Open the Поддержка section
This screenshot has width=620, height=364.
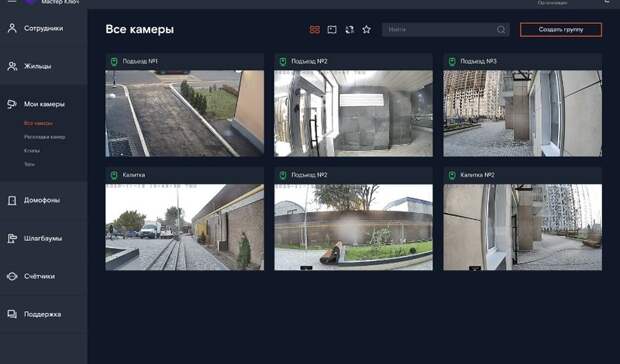[x=43, y=314]
